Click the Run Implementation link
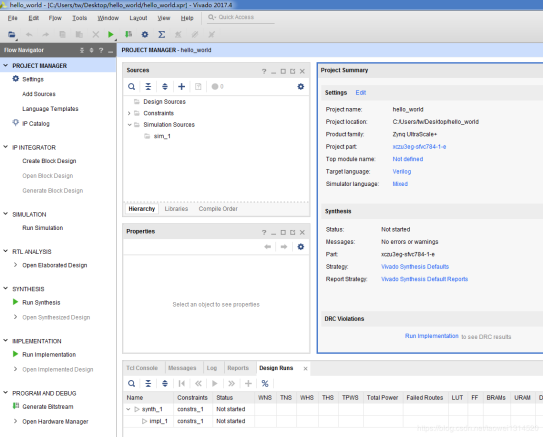The width and height of the screenshot is (544, 437). [432, 336]
